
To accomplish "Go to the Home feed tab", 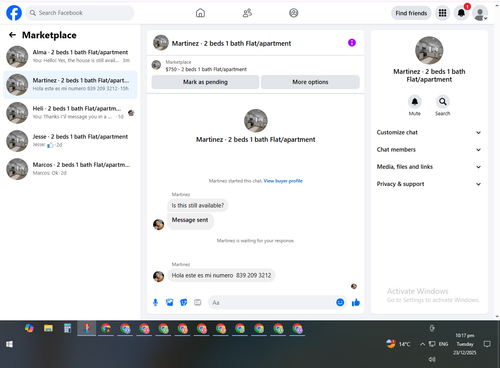I will click(200, 13).
